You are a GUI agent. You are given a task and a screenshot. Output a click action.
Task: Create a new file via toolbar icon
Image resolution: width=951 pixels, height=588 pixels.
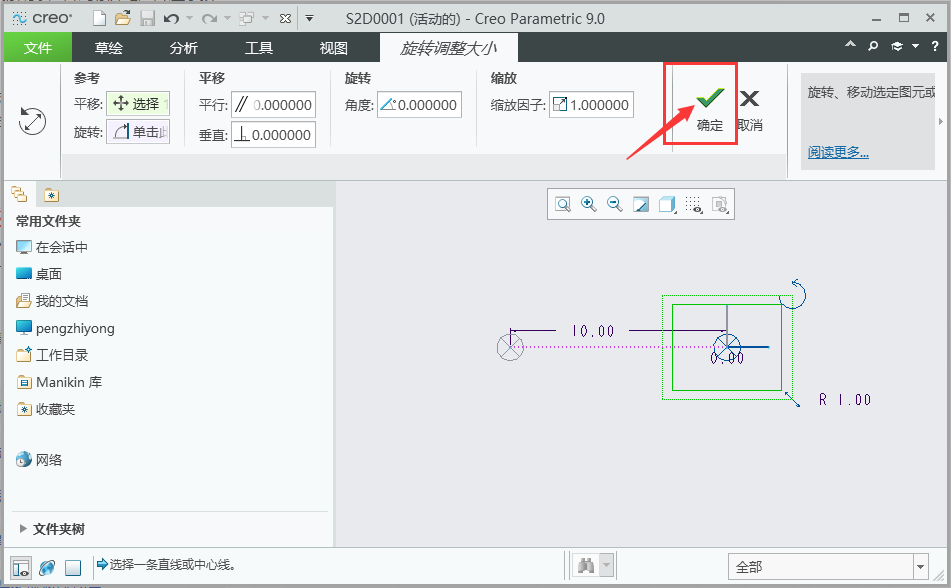pyautogui.click(x=99, y=19)
